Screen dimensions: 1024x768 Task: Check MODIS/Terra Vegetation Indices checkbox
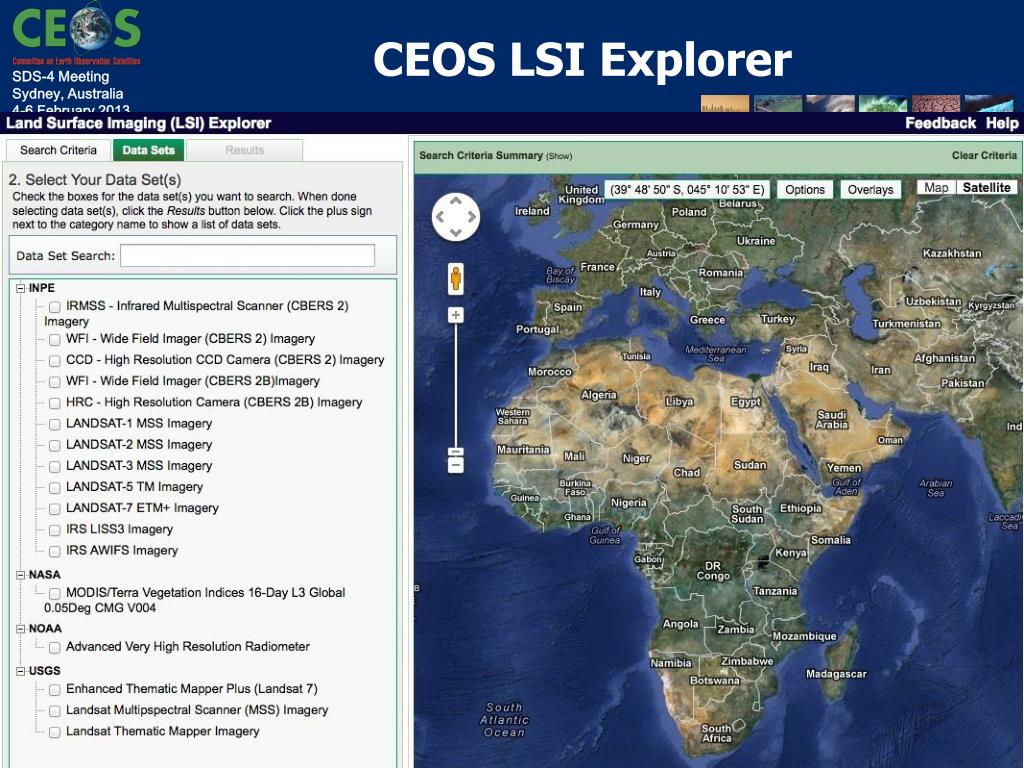point(55,594)
